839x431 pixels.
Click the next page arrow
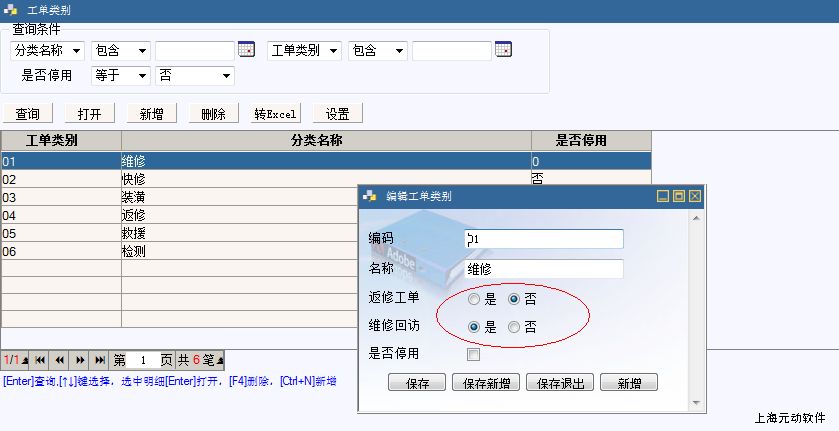(x=81, y=360)
